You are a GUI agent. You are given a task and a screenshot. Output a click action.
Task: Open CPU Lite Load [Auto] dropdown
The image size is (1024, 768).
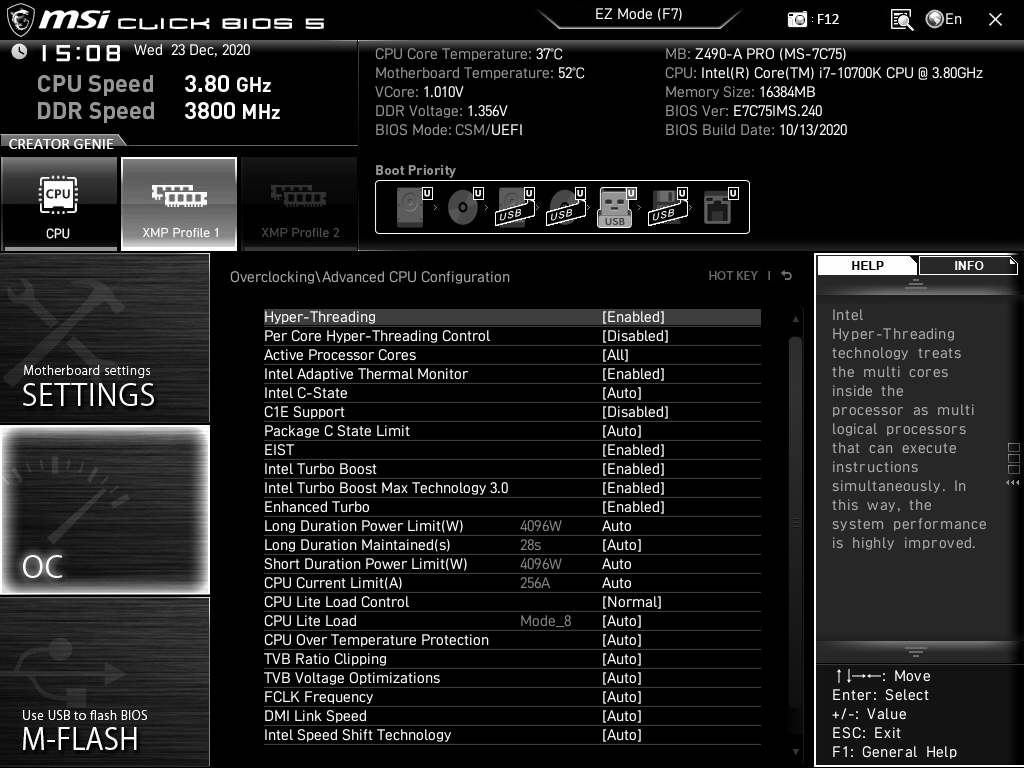pos(622,620)
